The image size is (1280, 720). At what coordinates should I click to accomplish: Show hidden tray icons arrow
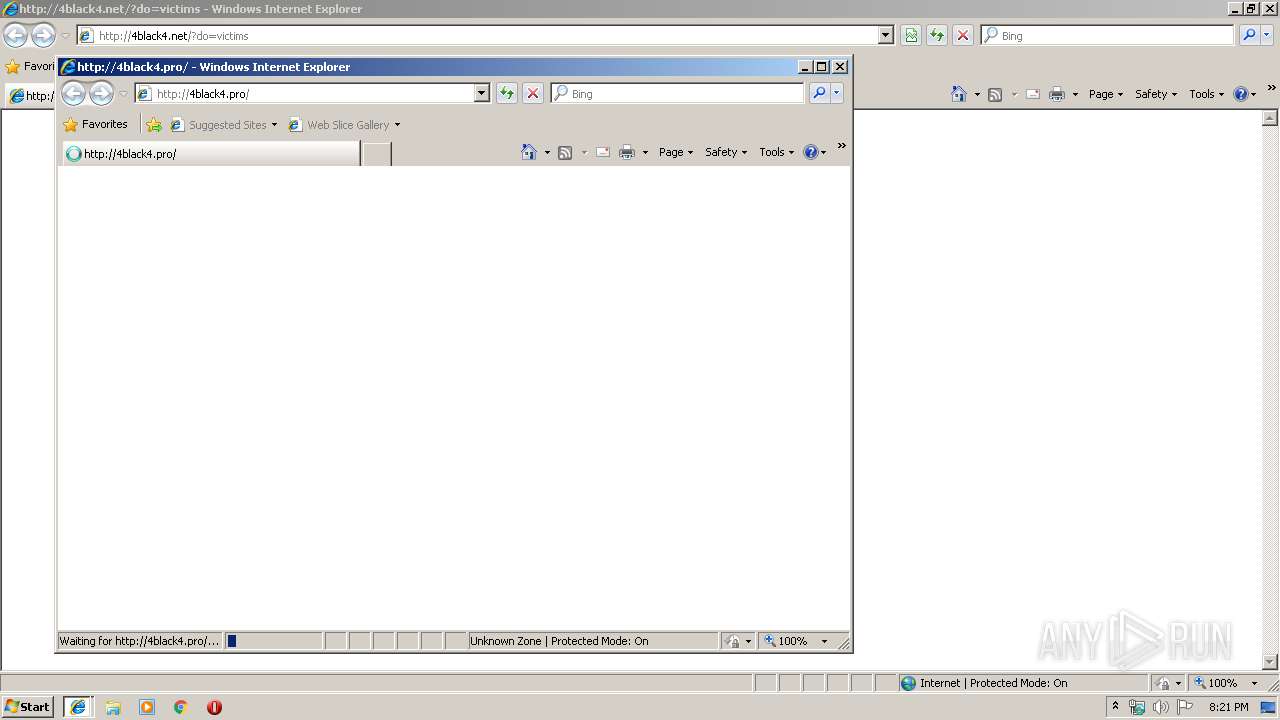[x=1115, y=706]
